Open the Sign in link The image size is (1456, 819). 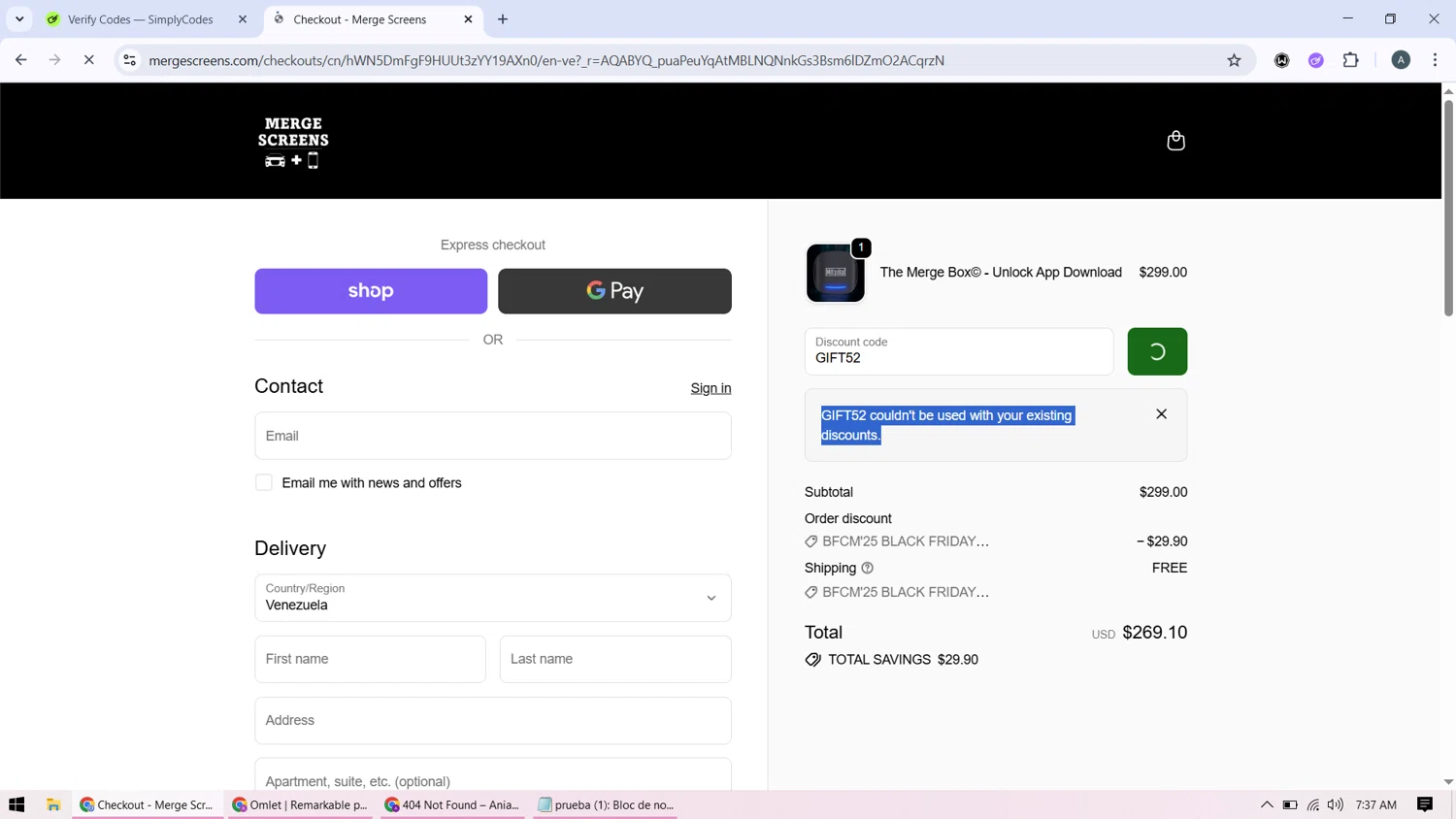point(711,388)
